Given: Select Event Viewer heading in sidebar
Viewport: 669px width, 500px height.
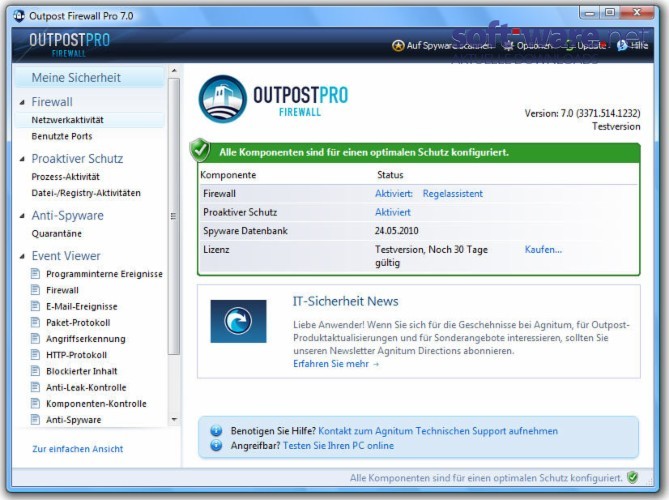Looking at the screenshot, I should point(66,256).
